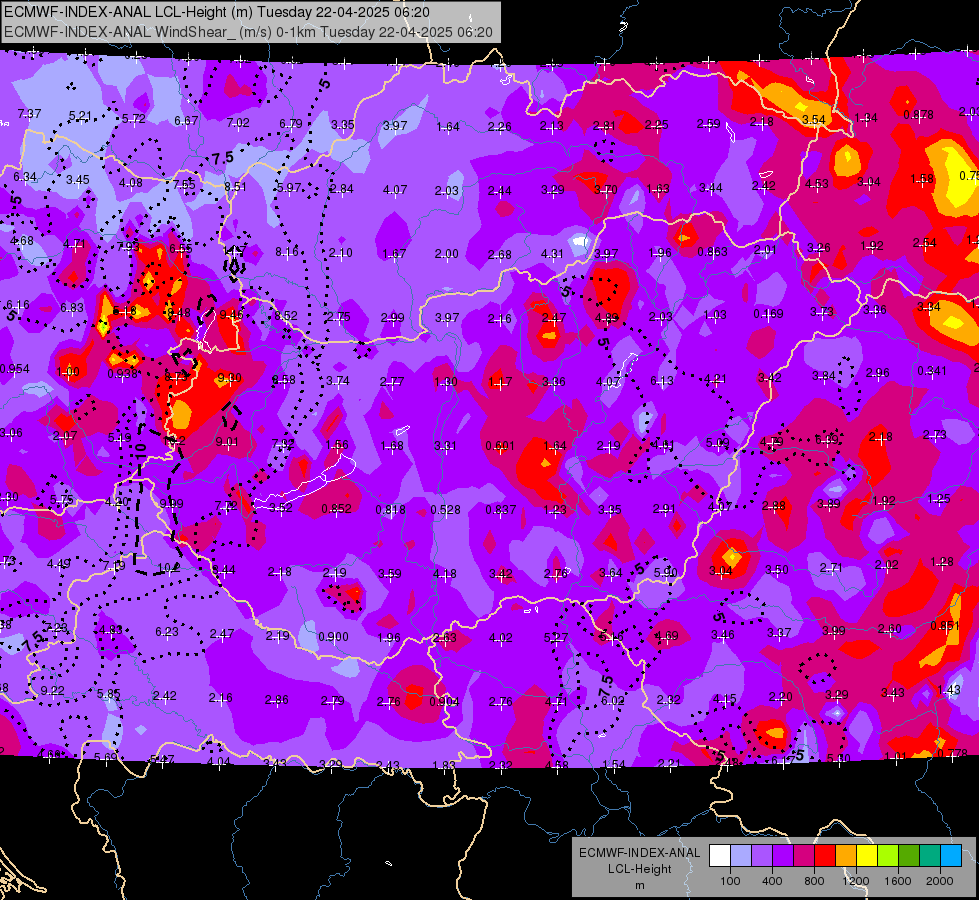The image size is (979, 900).
Task: Click the LCL-Height title line at top
Action: click(x=216, y=12)
